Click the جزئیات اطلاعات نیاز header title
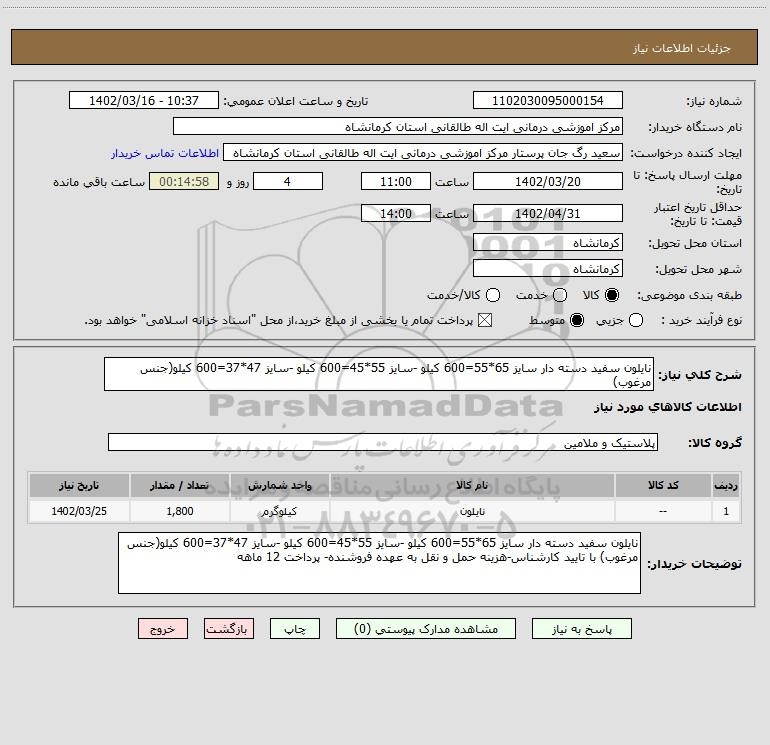770x745 pixels. 682,48
